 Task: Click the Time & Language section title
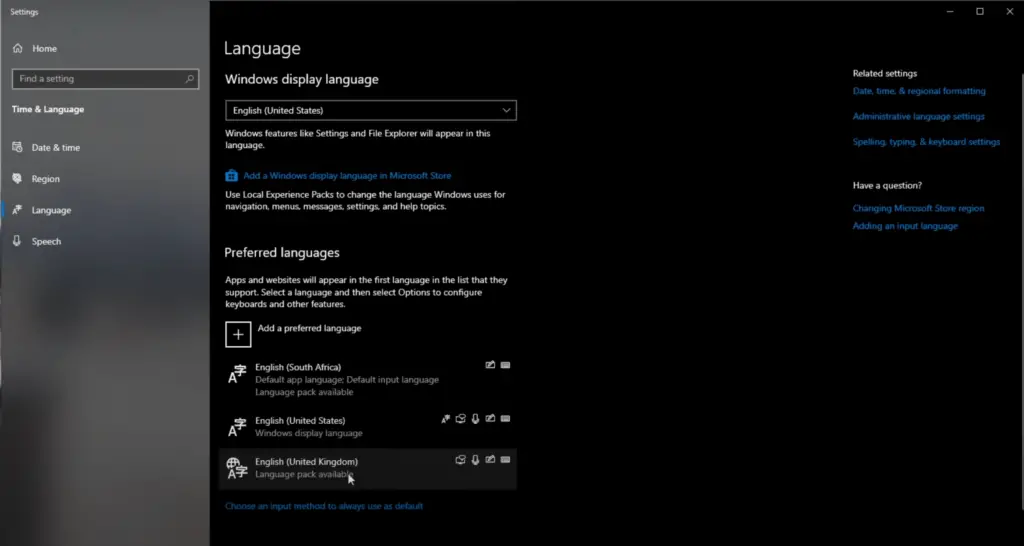point(48,110)
